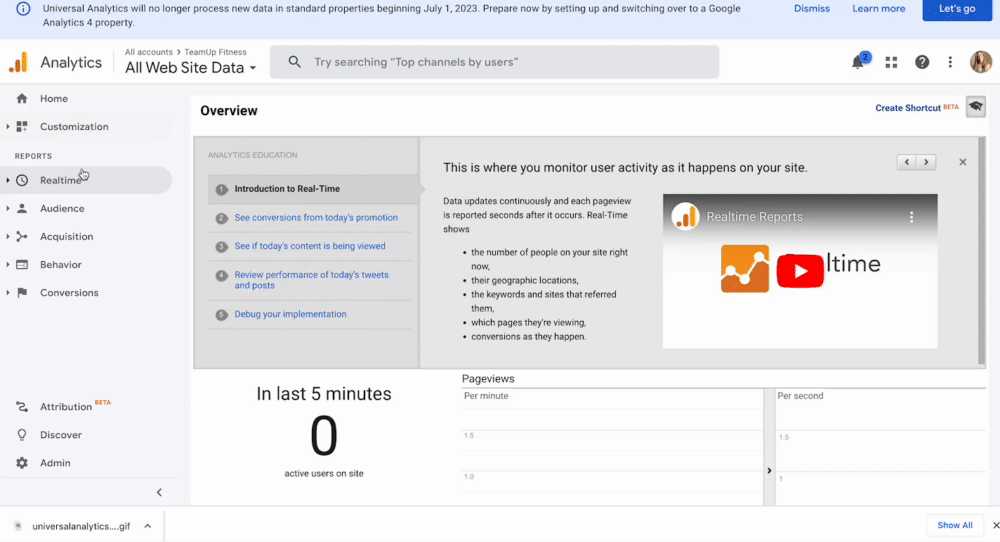Play the Realtime Reports YouTube video

[x=799, y=271]
